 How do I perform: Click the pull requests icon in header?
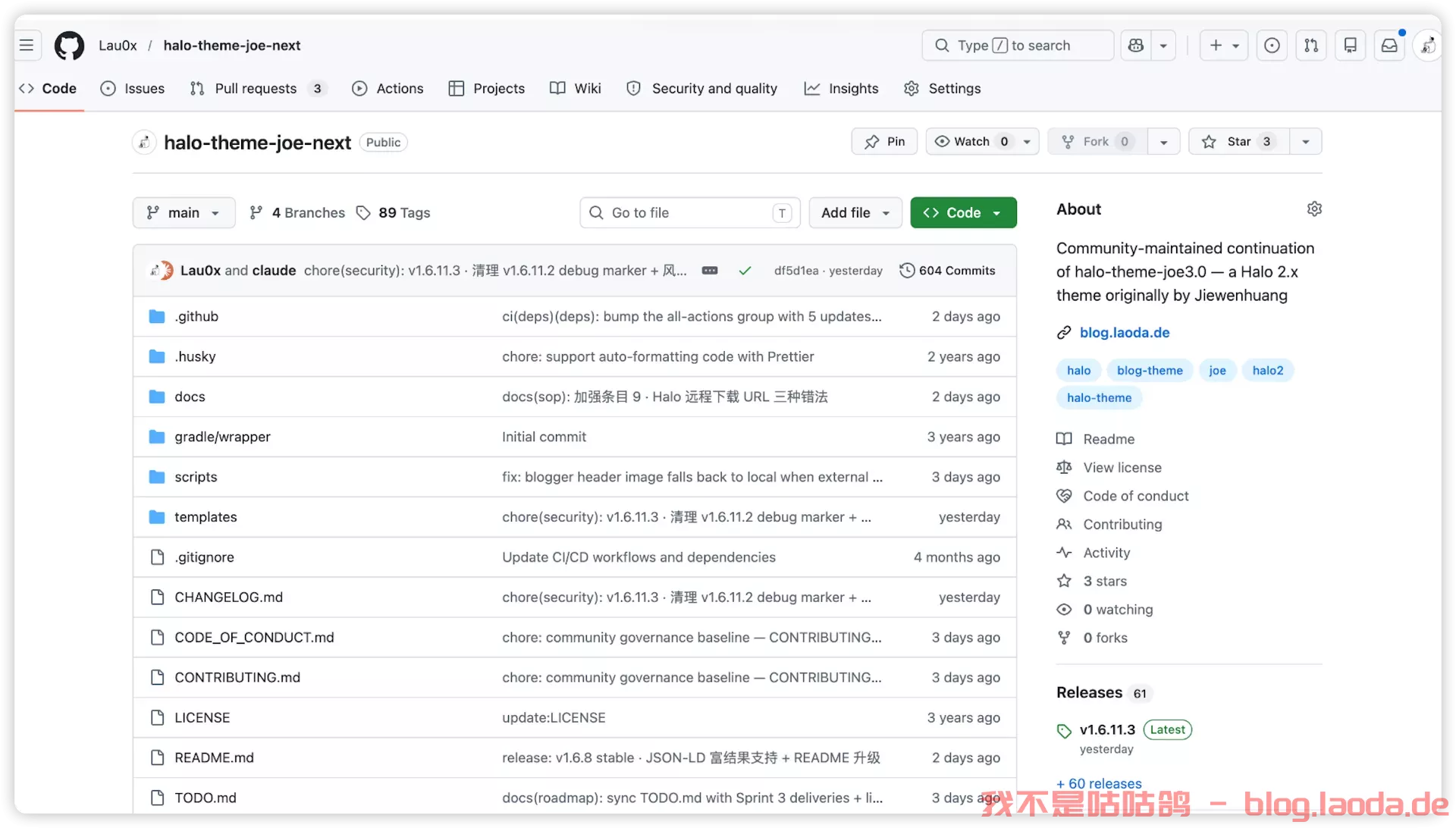coord(1311,45)
